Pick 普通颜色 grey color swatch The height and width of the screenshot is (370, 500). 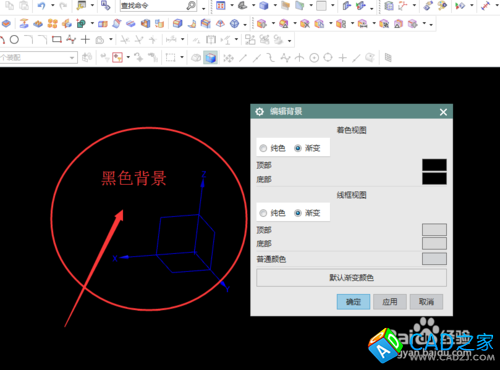434,259
